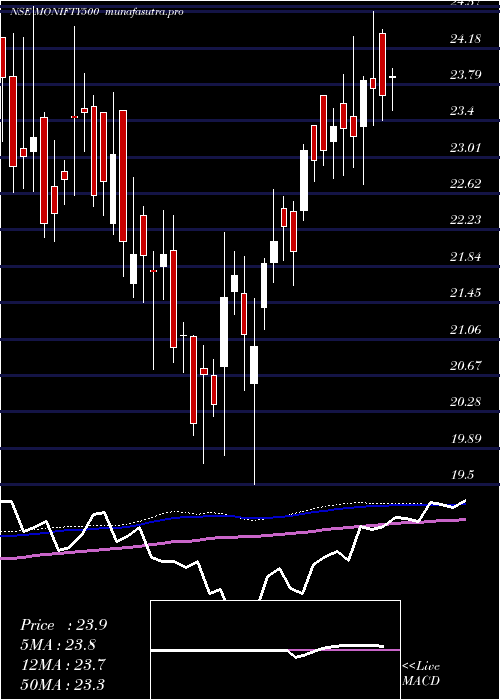Click the 5MA : 23.8 readout
Image resolution: width=500 pixels, height=700 pixels.
pos(58,645)
